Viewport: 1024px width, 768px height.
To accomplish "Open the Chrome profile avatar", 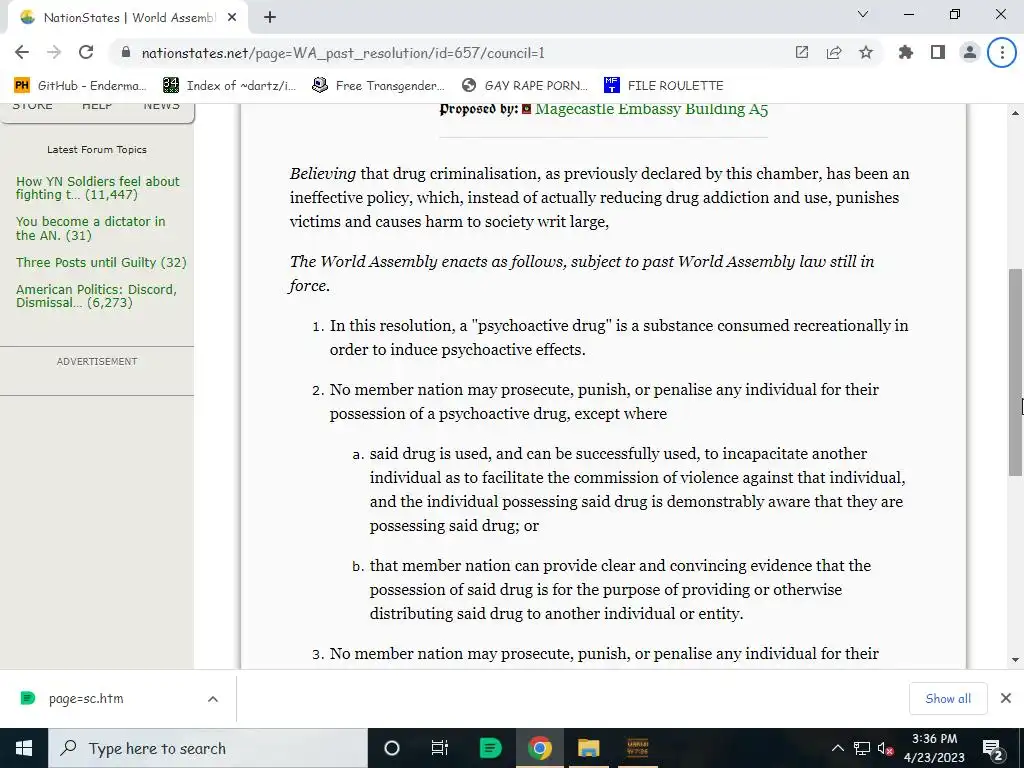I will tap(970, 53).
